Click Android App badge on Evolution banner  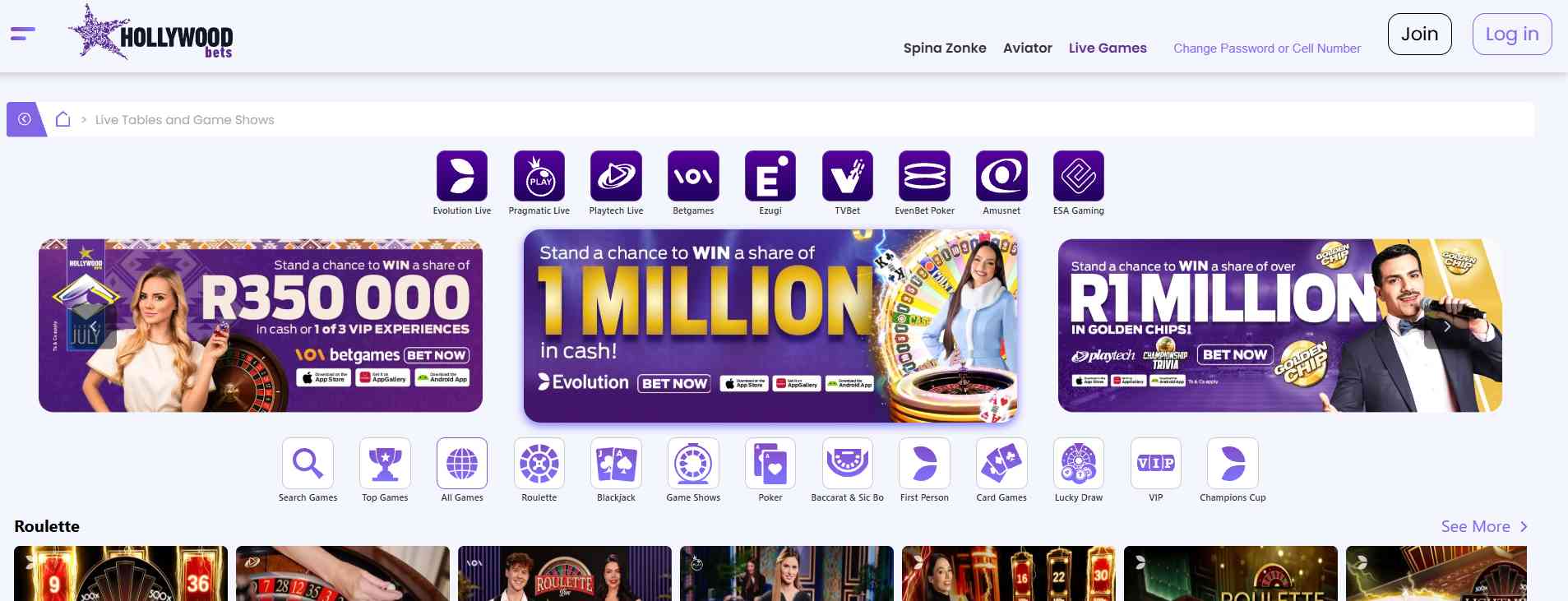point(850,383)
